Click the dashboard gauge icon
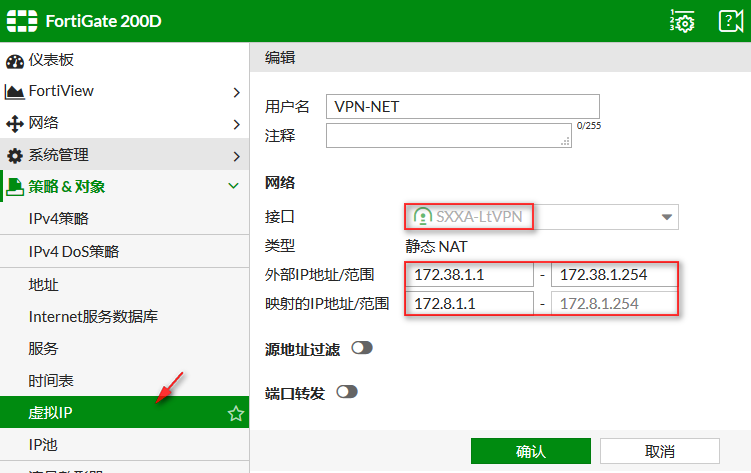This screenshot has width=751, height=473. coord(14,61)
